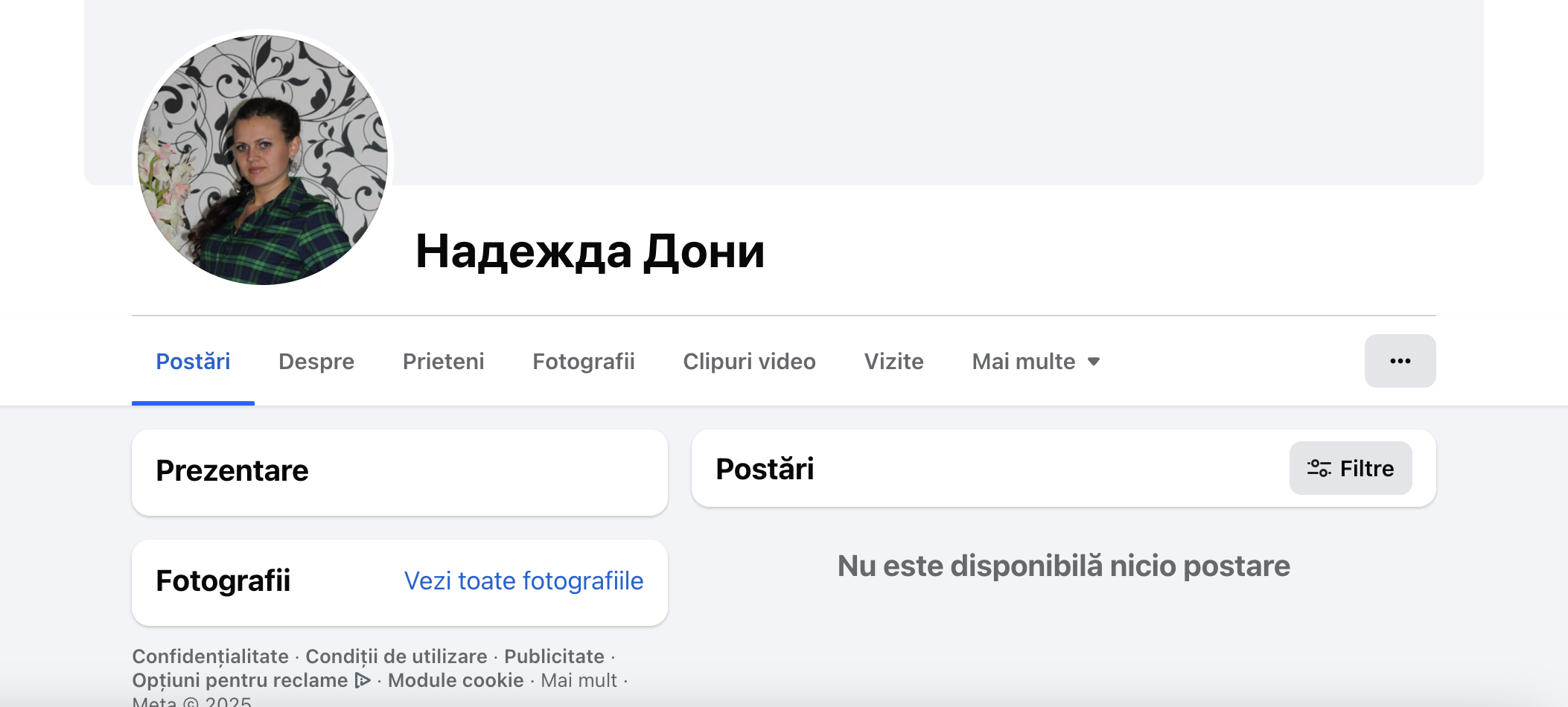The width and height of the screenshot is (1568, 707).
Task: Click the ad choices triangle icon in footer
Action: point(363,680)
